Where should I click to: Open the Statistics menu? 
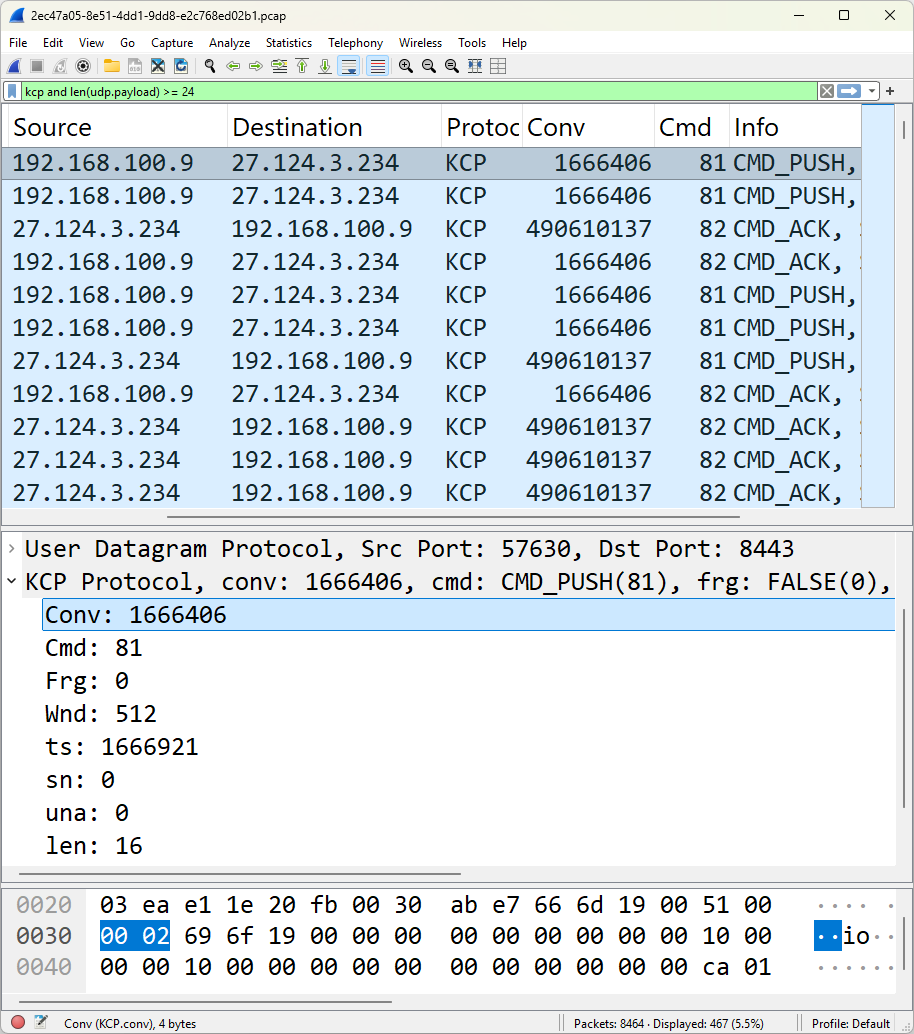tap(289, 43)
